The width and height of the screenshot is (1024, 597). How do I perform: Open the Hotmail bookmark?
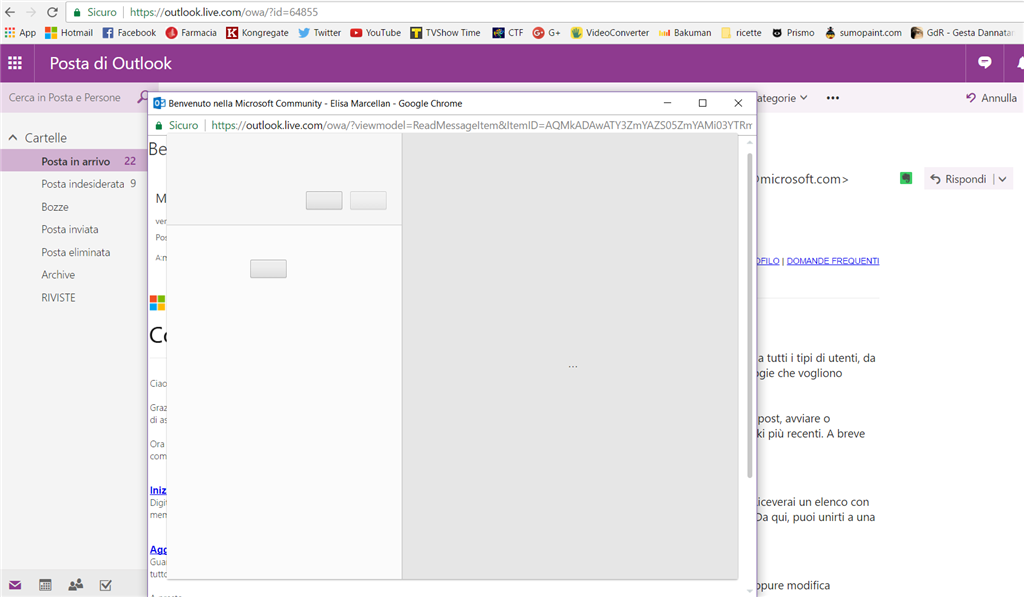click(x=69, y=33)
